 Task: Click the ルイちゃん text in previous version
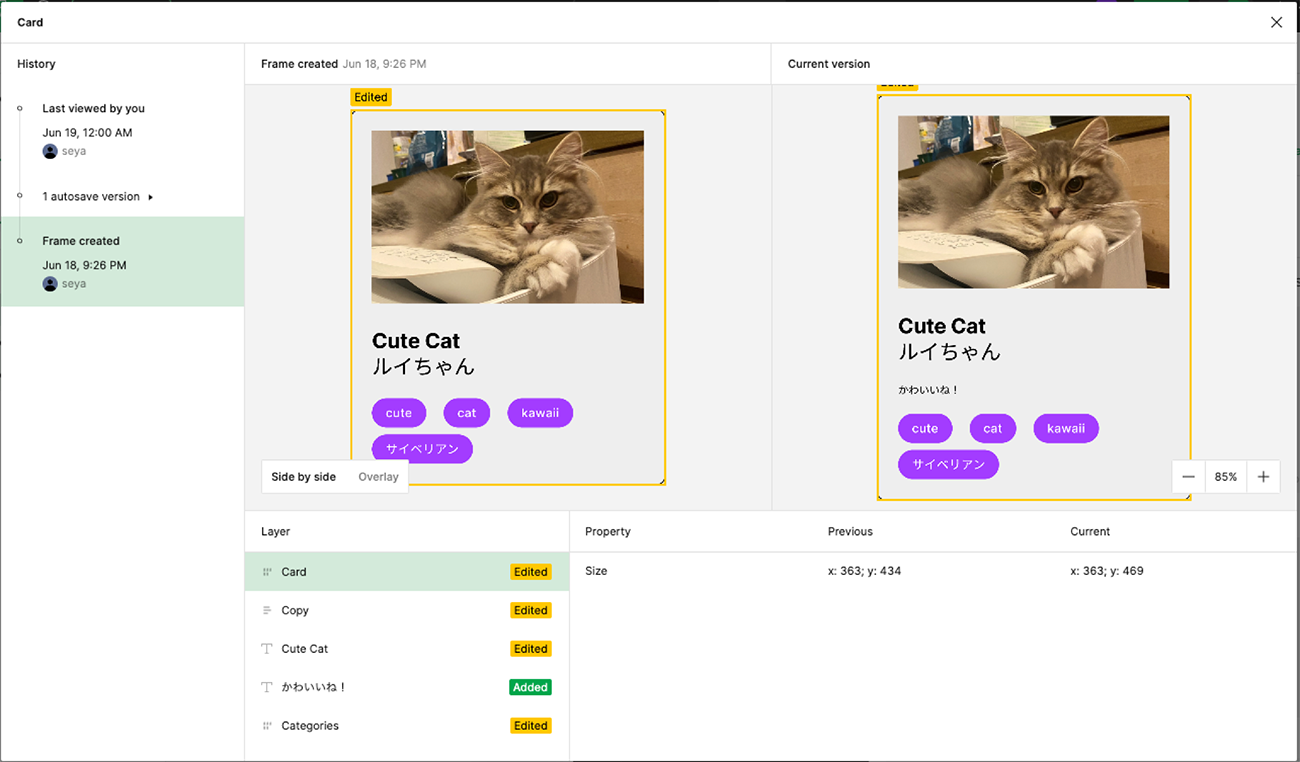[x=423, y=366]
